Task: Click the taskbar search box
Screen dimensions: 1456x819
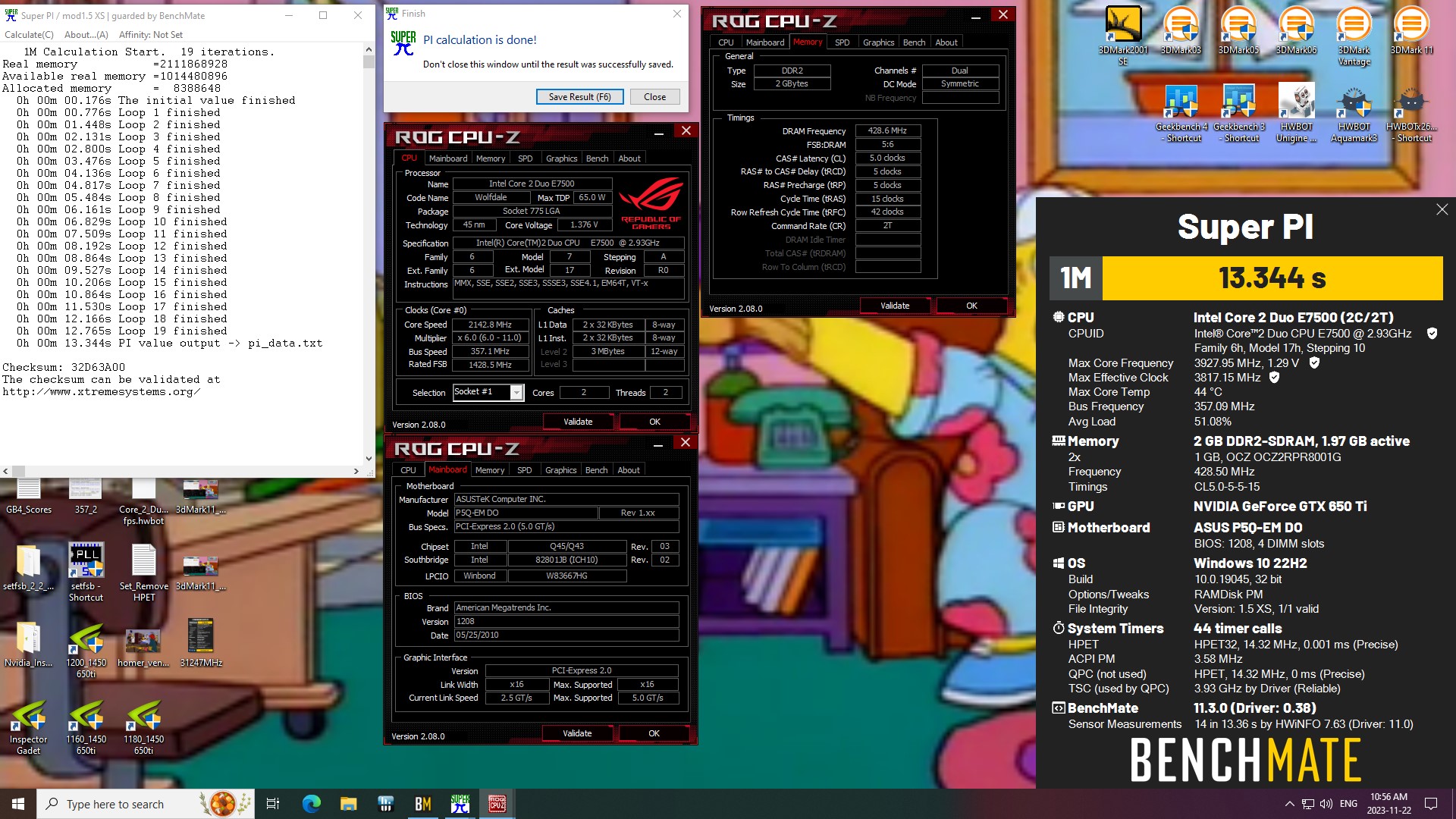Action: pyautogui.click(x=146, y=804)
